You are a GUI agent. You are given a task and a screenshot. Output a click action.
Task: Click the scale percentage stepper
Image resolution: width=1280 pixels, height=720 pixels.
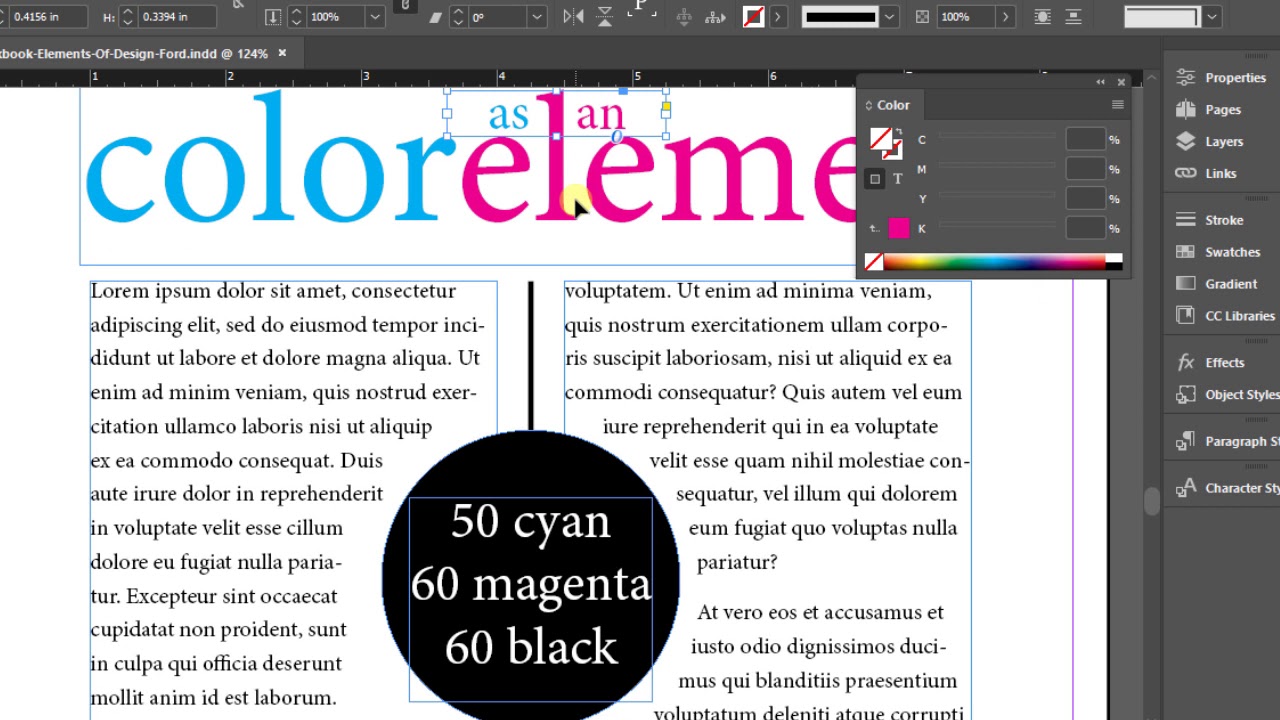[x=296, y=17]
